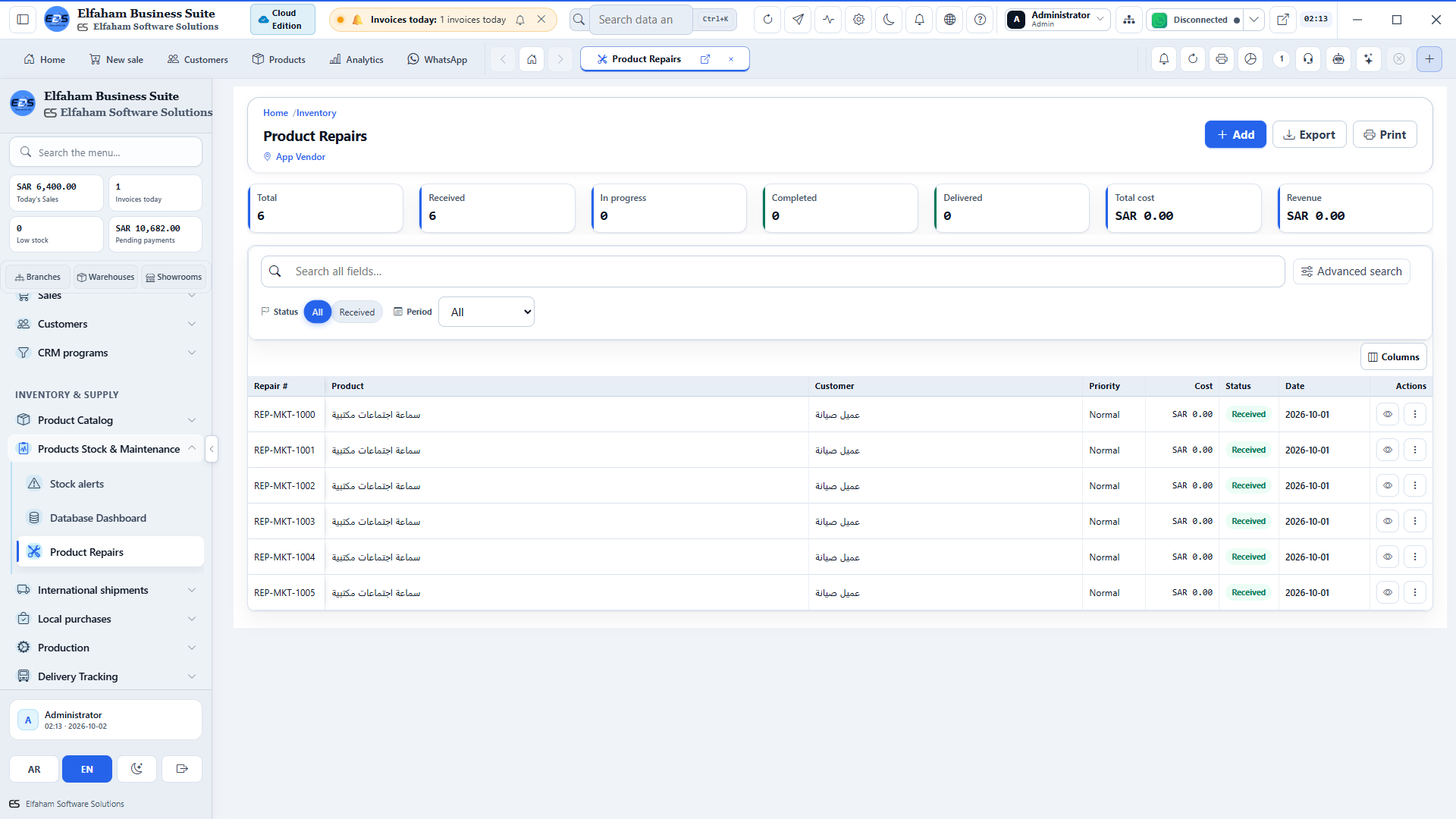Open the globe language icon

point(949,20)
